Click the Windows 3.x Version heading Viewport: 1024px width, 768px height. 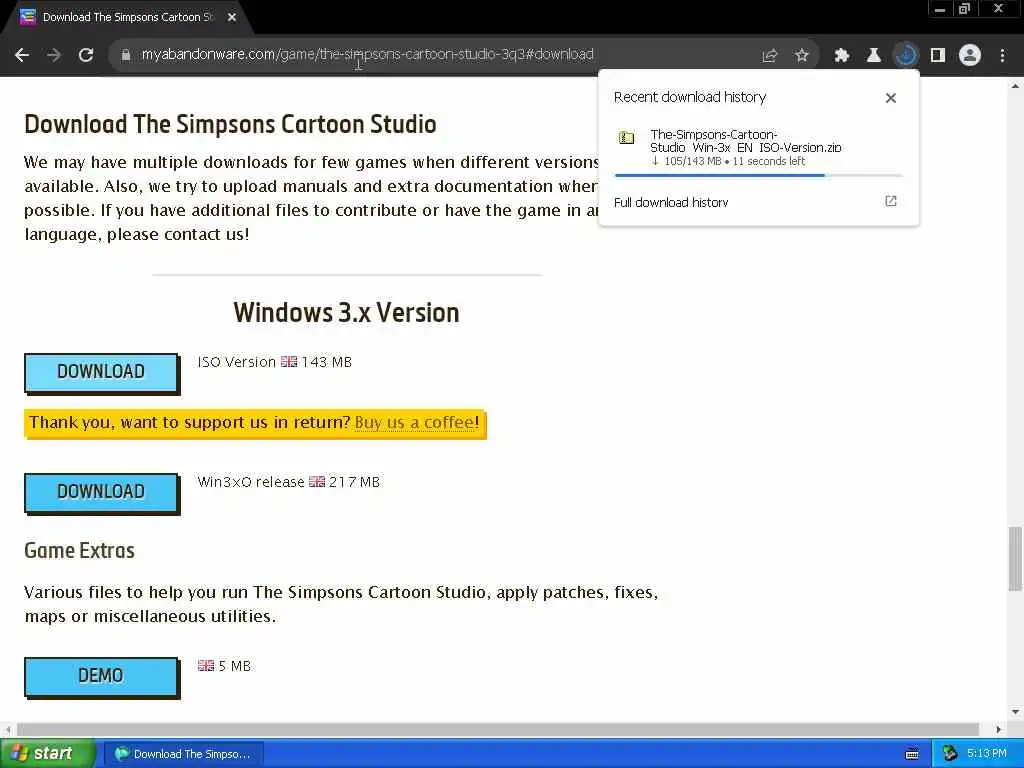point(346,313)
